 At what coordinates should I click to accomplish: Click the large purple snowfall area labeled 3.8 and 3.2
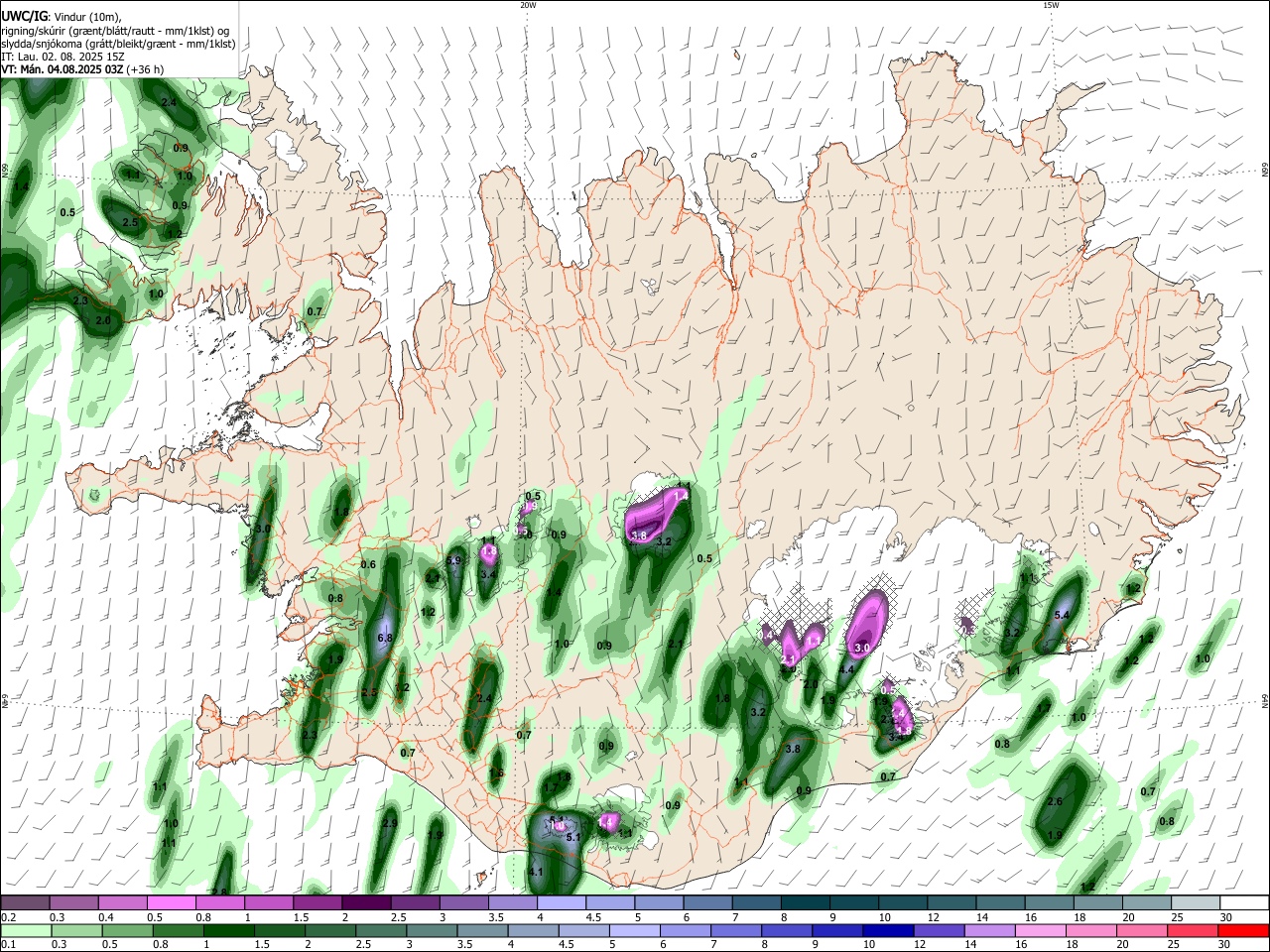(x=656, y=516)
